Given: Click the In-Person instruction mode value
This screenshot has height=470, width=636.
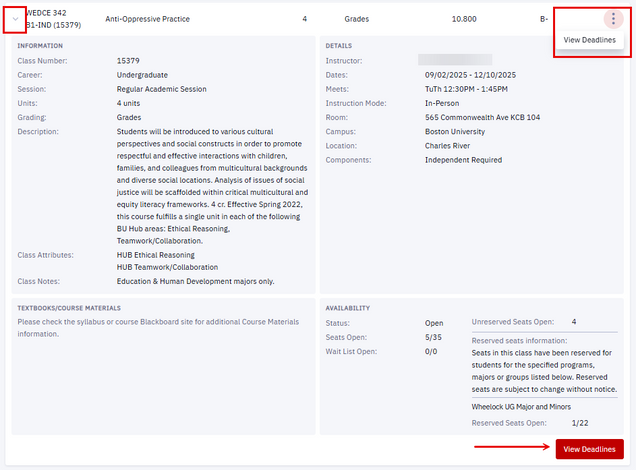Looking at the screenshot, I should 442,103.
